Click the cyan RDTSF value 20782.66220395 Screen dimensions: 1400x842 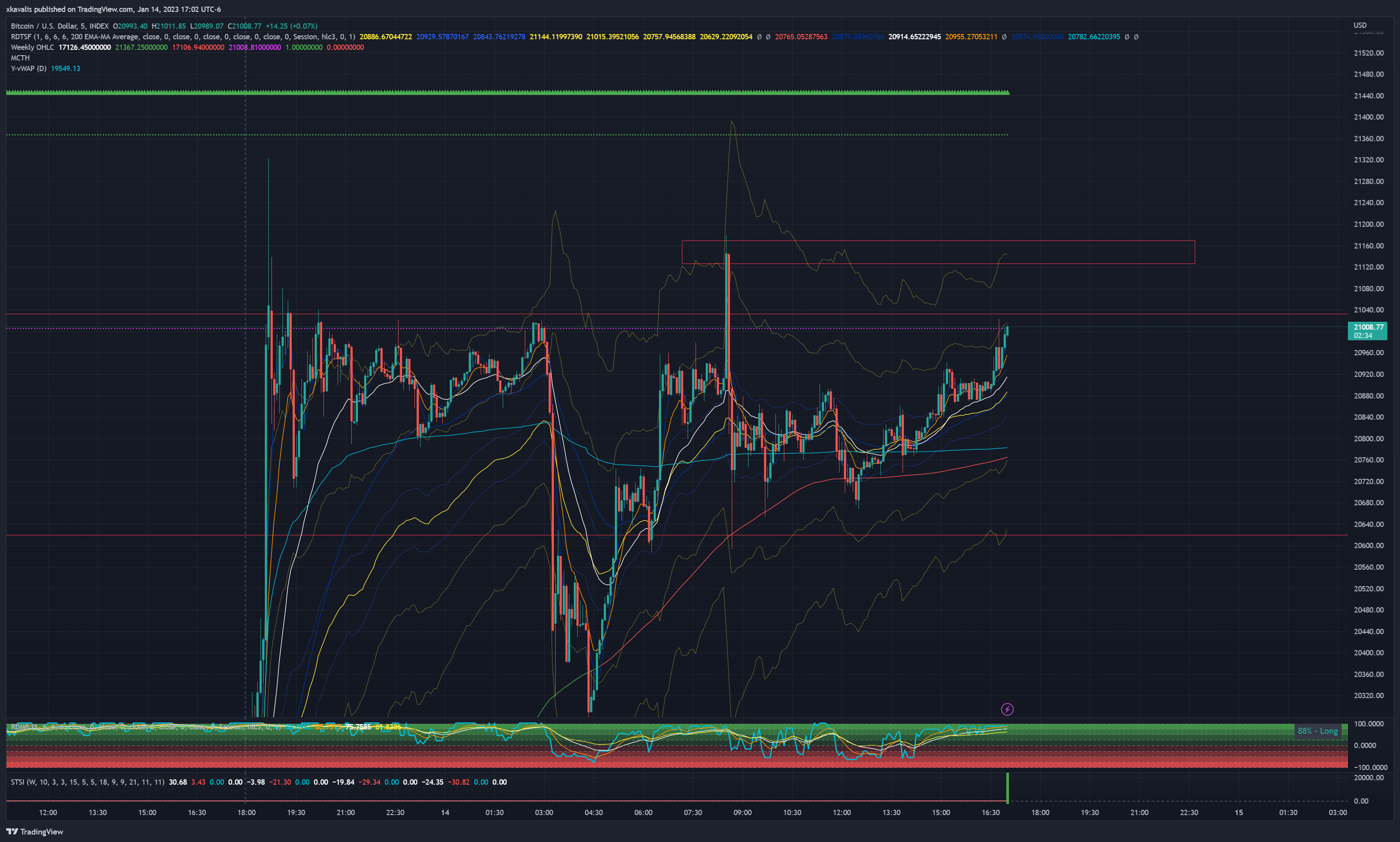point(1094,37)
